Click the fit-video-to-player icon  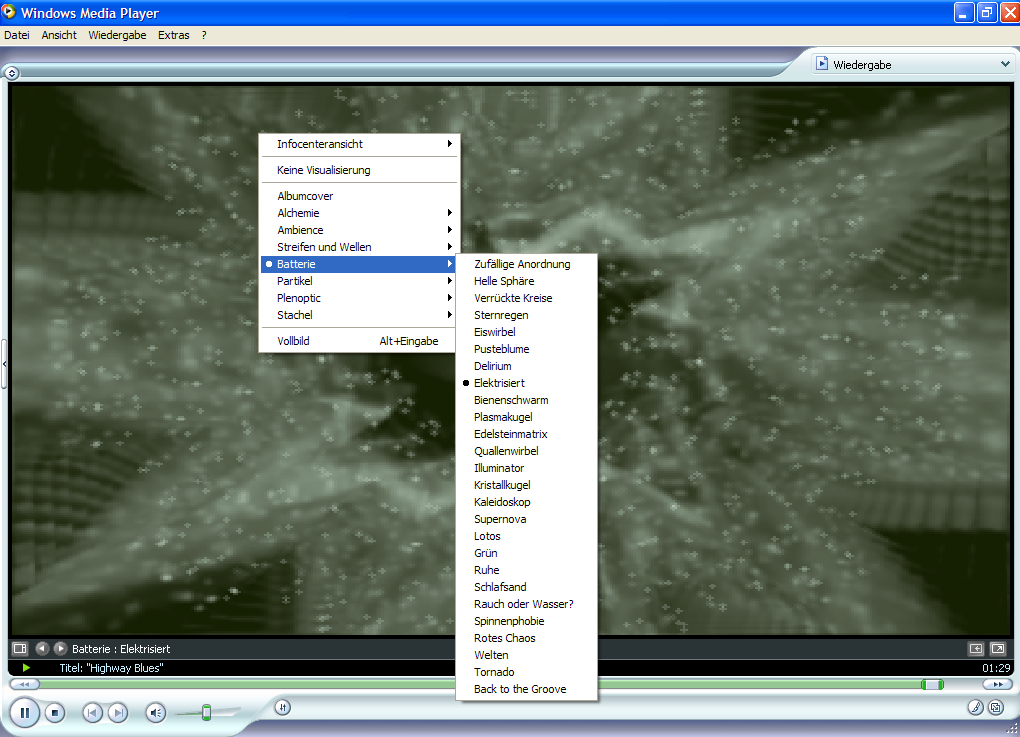pos(976,649)
